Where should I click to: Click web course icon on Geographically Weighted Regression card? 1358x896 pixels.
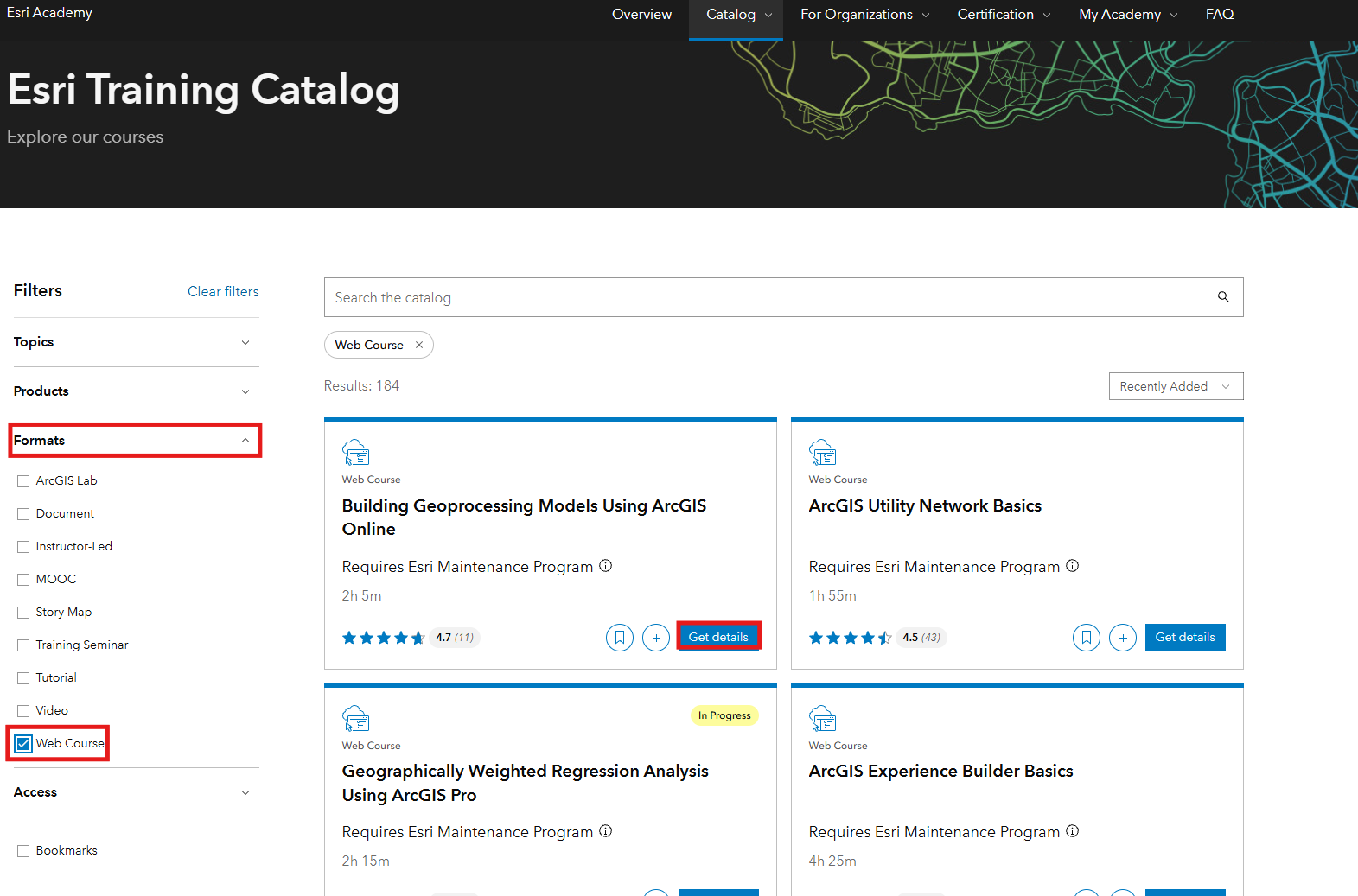coord(355,718)
